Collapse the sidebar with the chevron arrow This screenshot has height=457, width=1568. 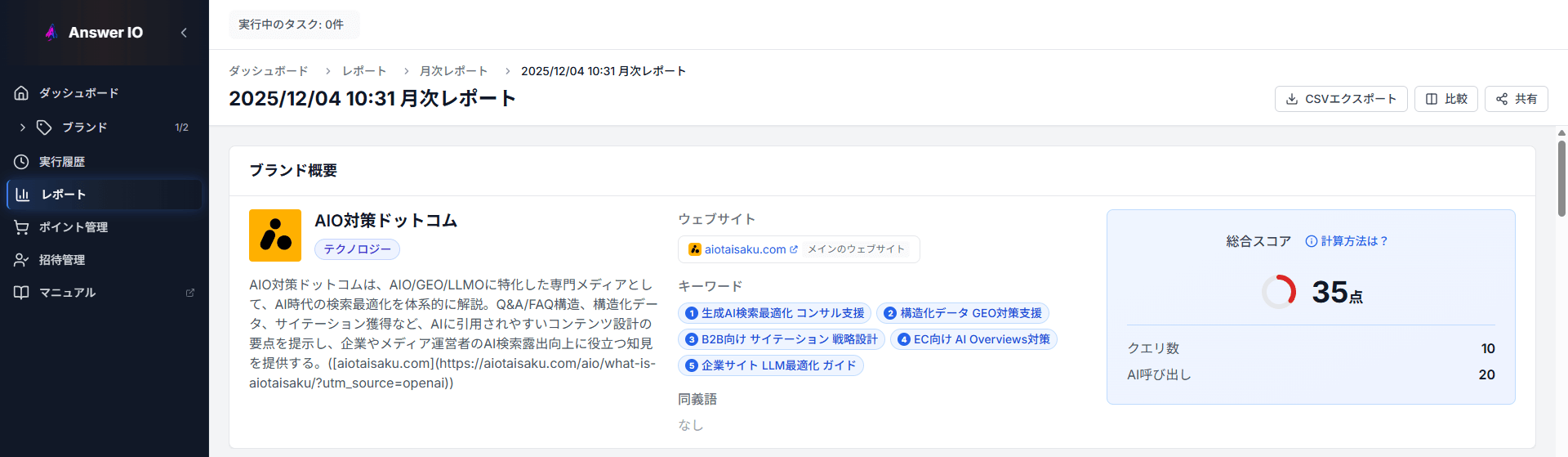tap(184, 33)
